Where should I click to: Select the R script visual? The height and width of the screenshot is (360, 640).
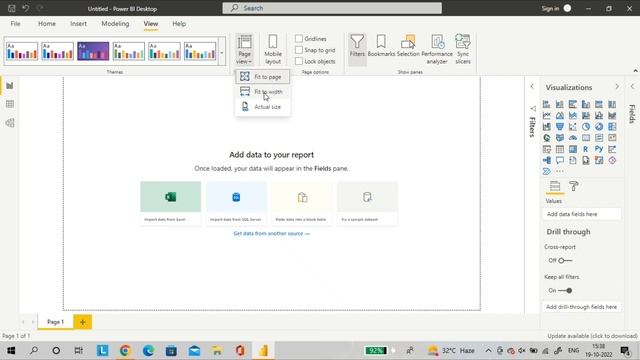[x=586, y=149]
